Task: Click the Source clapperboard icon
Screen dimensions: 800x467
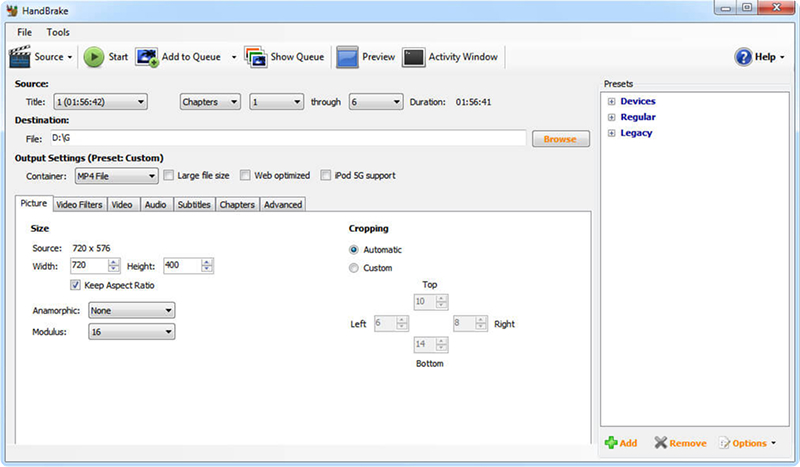Action: click(20, 57)
